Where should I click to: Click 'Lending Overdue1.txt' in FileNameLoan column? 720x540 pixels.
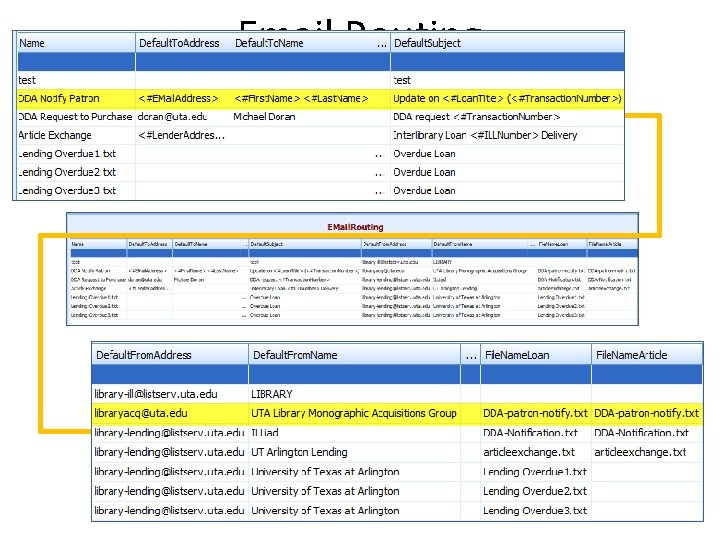point(535,472)
